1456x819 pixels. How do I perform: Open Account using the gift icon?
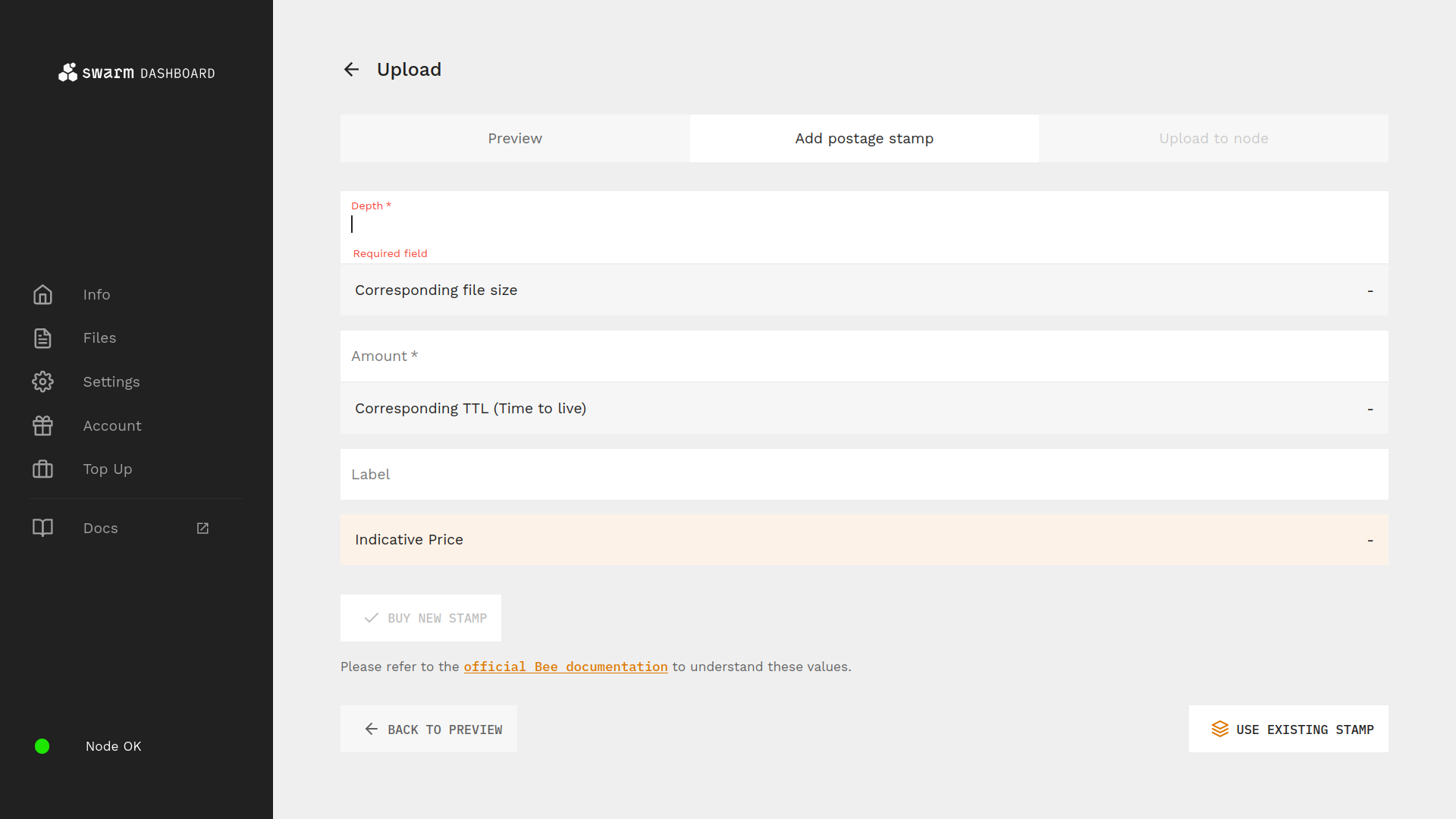pos(43,425)
